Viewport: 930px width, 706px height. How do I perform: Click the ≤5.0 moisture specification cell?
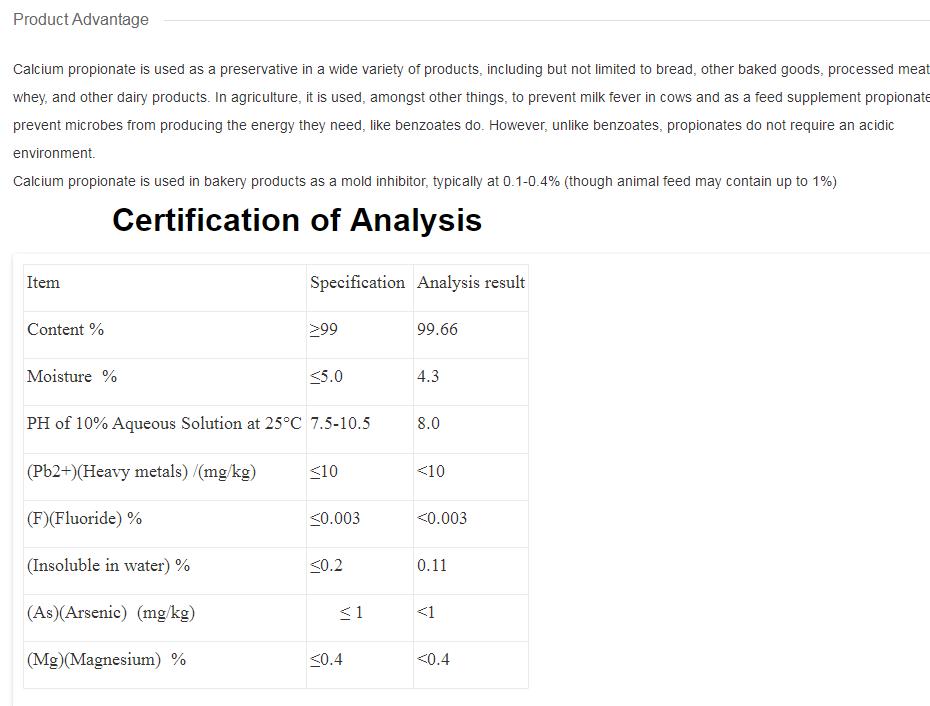[327, 377]
